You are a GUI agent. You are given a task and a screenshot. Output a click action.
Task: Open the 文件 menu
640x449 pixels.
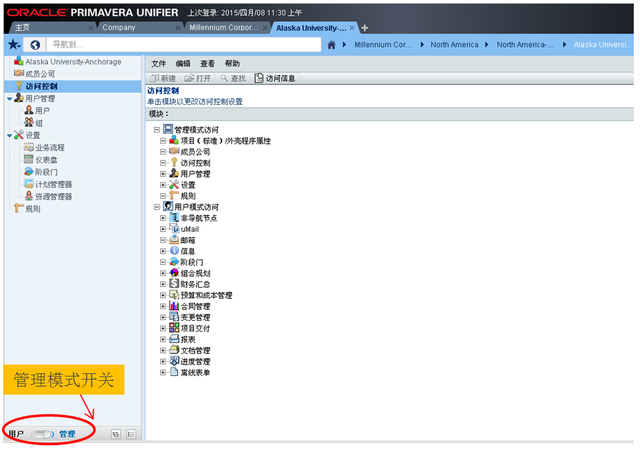pyautogui.click(x=158, y=64)
